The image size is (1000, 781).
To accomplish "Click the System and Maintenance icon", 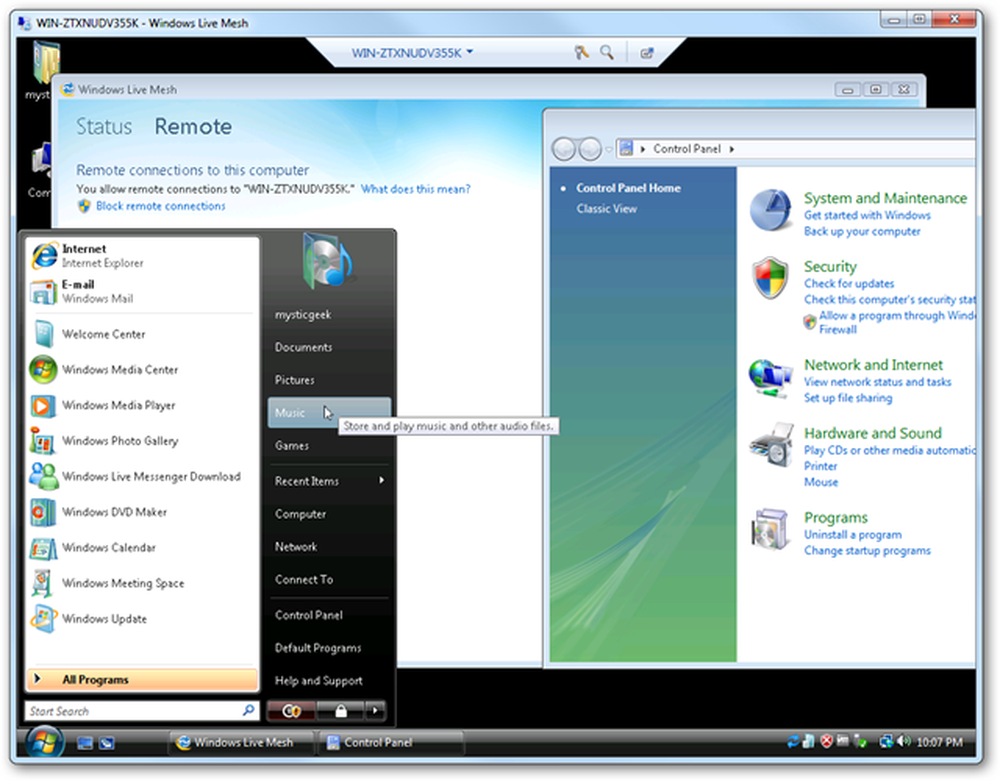I will click(771, 210).
